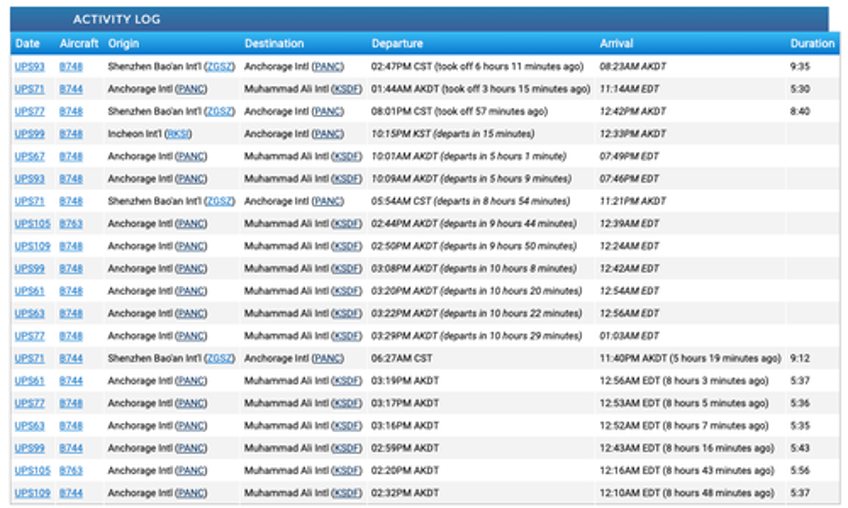Select origin text Incheon Int'l

135,134
